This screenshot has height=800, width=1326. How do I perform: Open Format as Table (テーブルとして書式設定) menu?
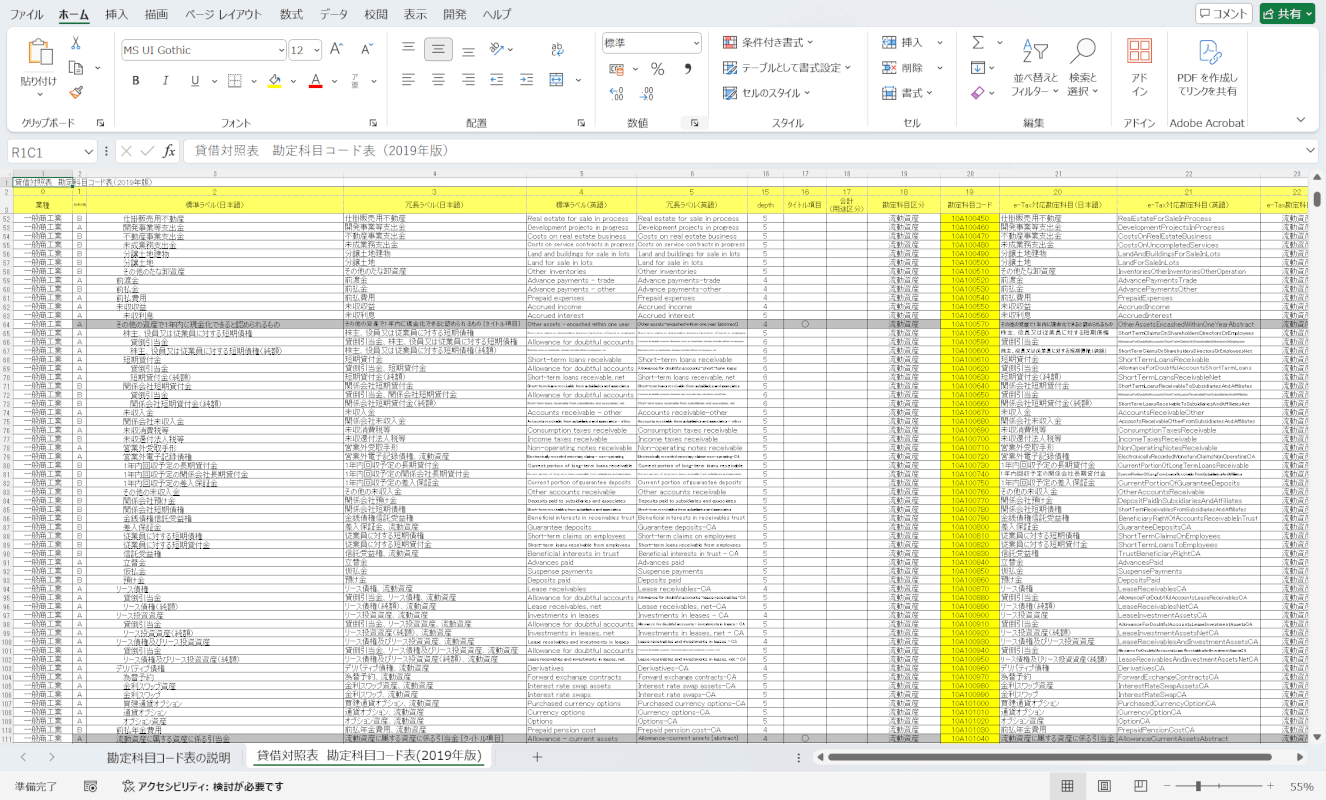click(786, 68)
